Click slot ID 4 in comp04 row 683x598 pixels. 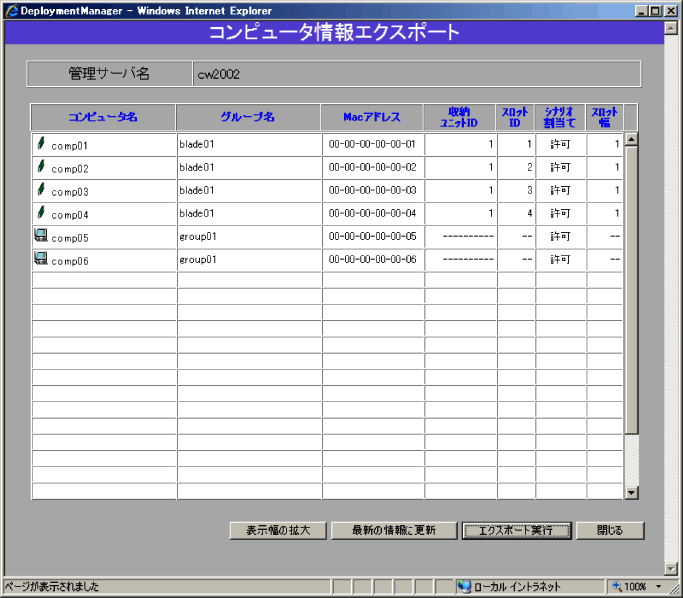(x=516, y=214)
